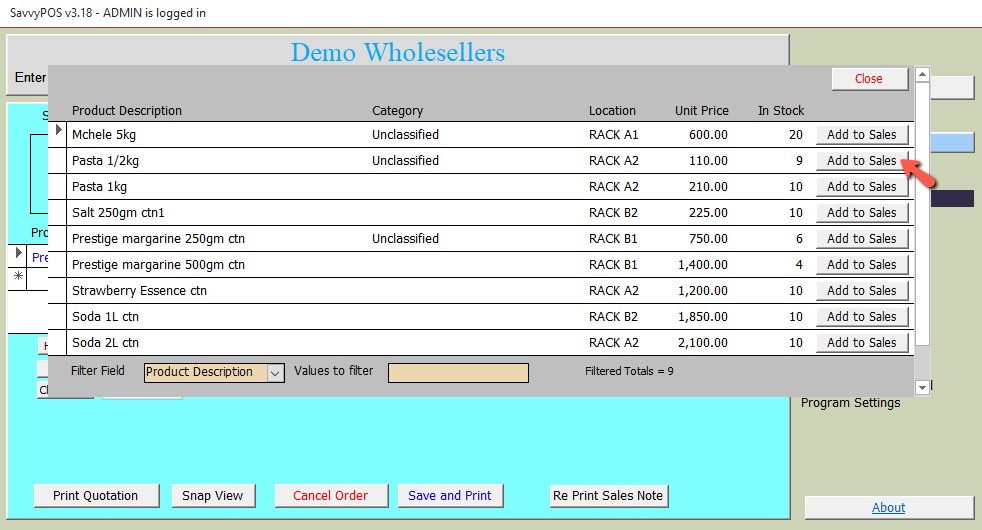The width and height of the screenshot is (982, 530).
Task: Click the Values to filter input box
Action: pos(458,372)
